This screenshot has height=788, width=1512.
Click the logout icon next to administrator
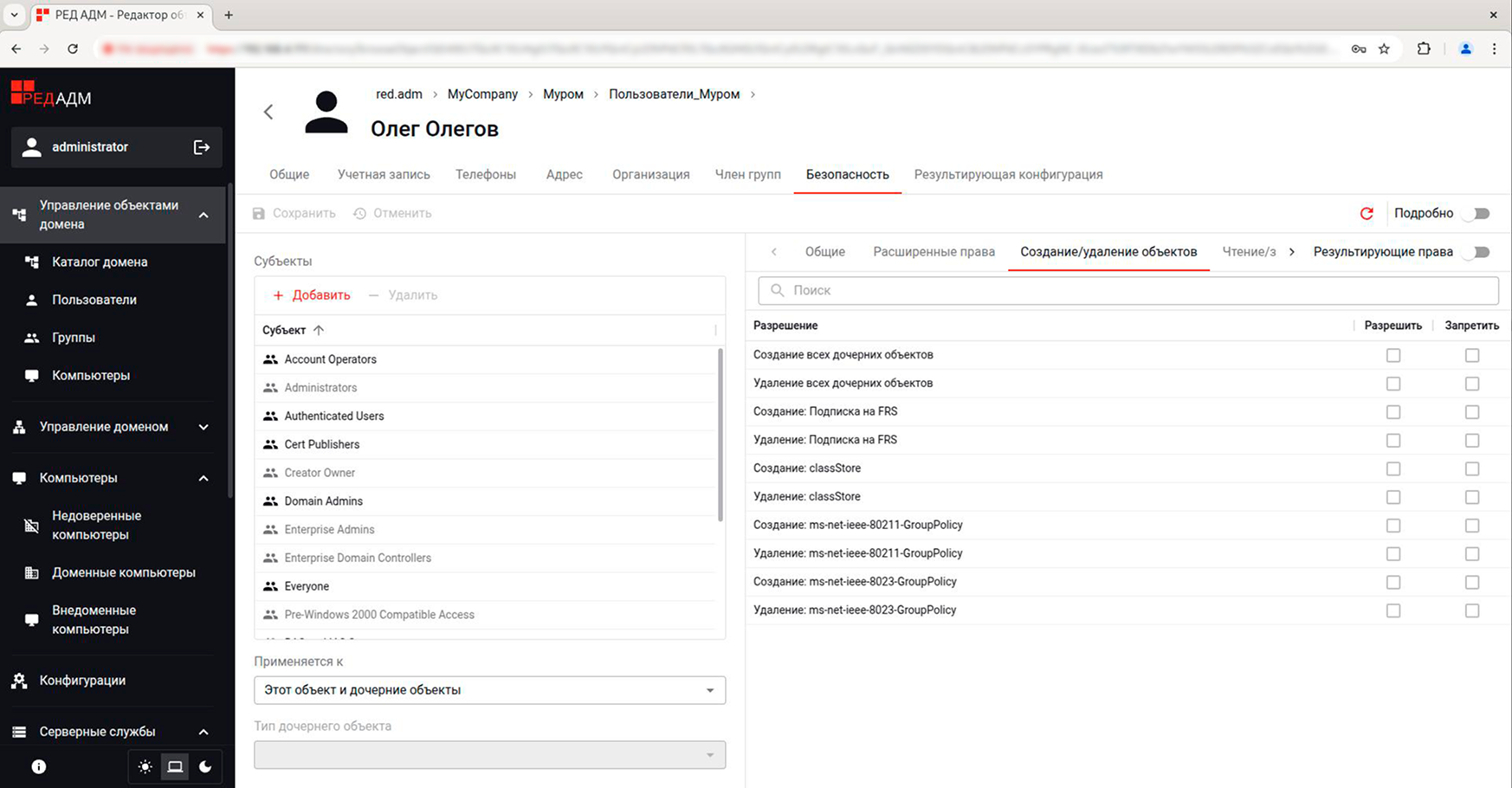click(202, 147)
